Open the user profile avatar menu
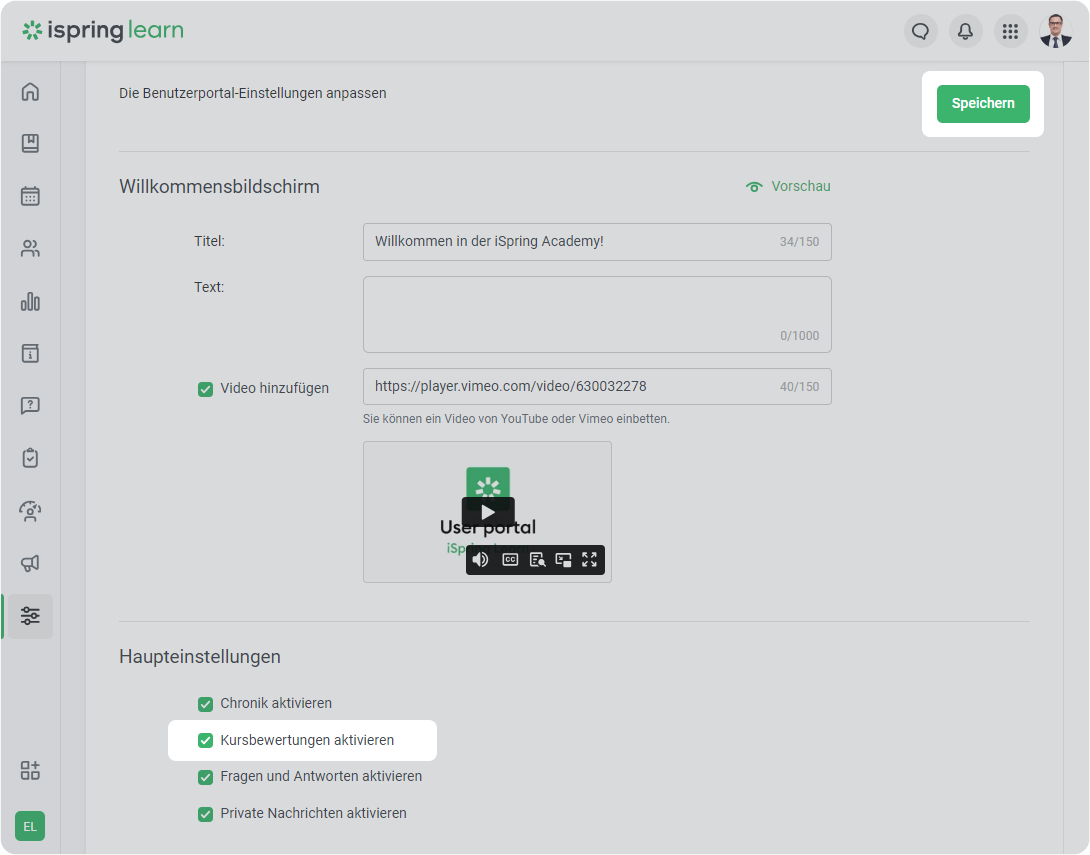The width and height of the screenshot is (1090, 855). 1055,31
